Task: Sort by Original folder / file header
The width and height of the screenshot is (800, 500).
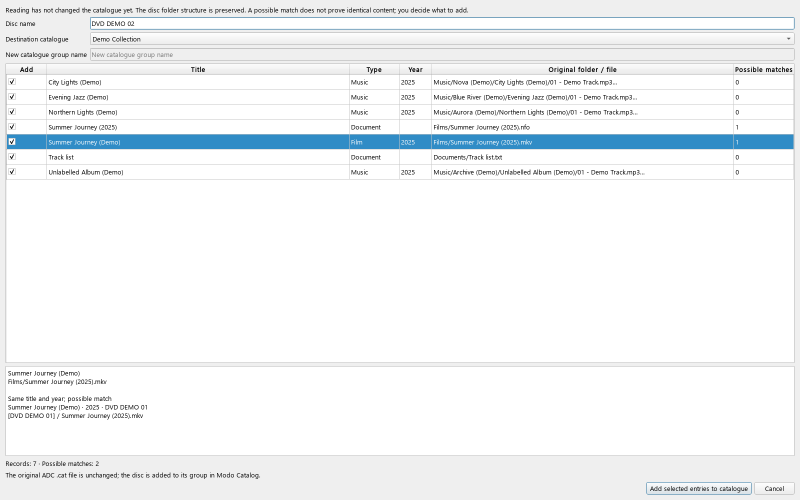Action: [x=582, y=69]
